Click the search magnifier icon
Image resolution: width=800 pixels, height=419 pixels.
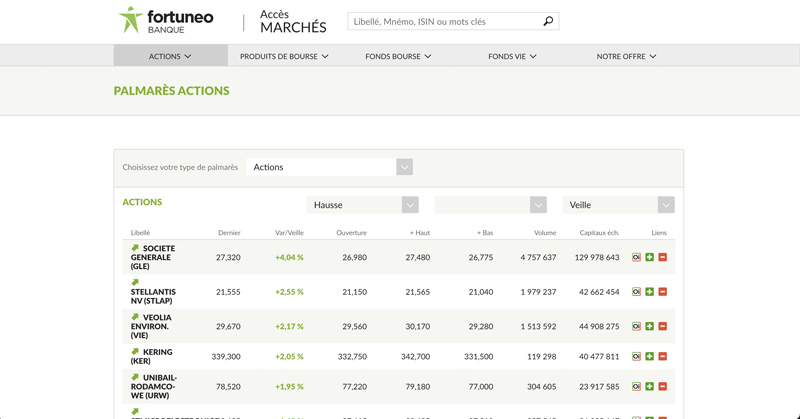pos(548,21)
